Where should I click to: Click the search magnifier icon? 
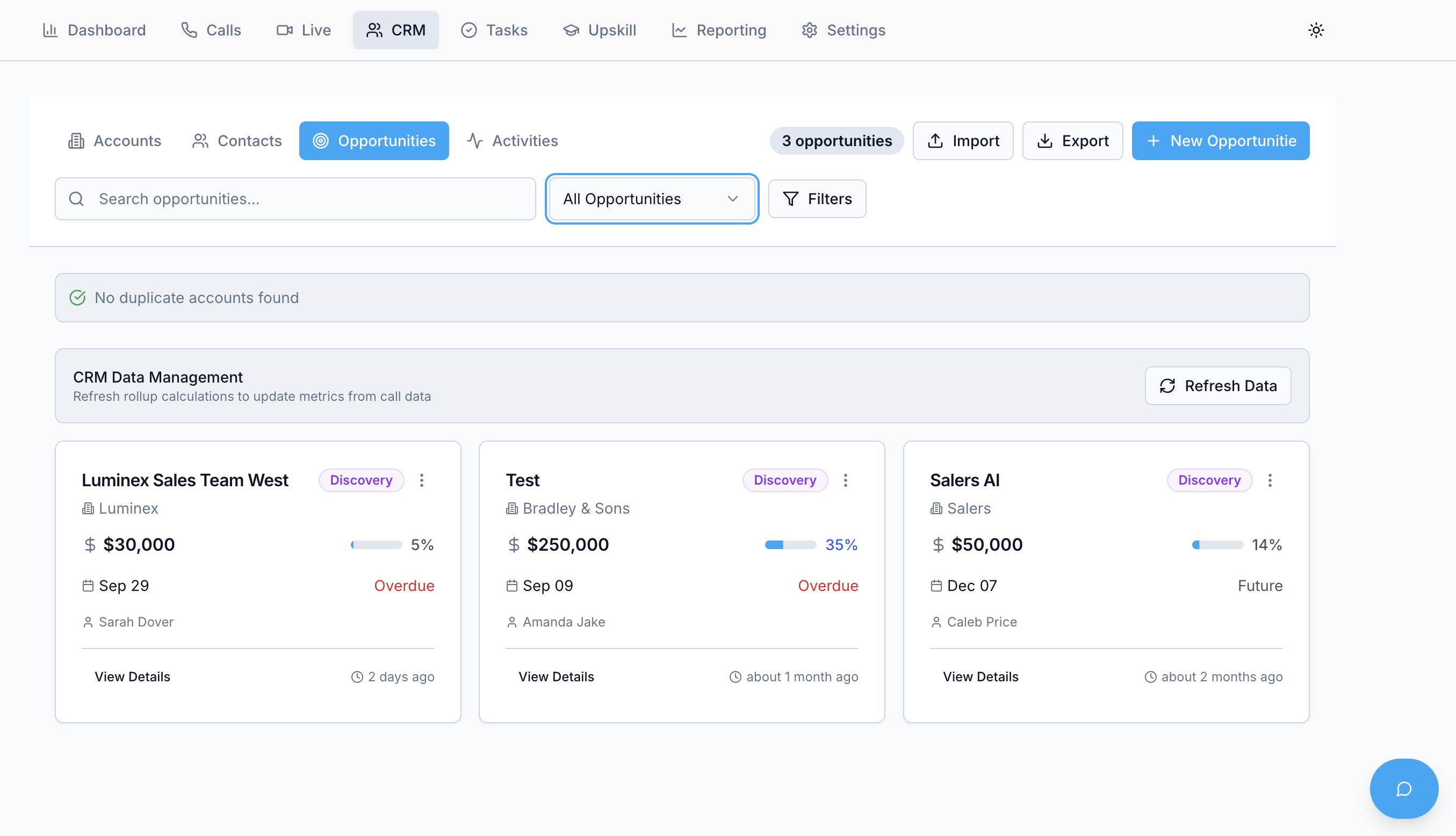tap(76, 199)
